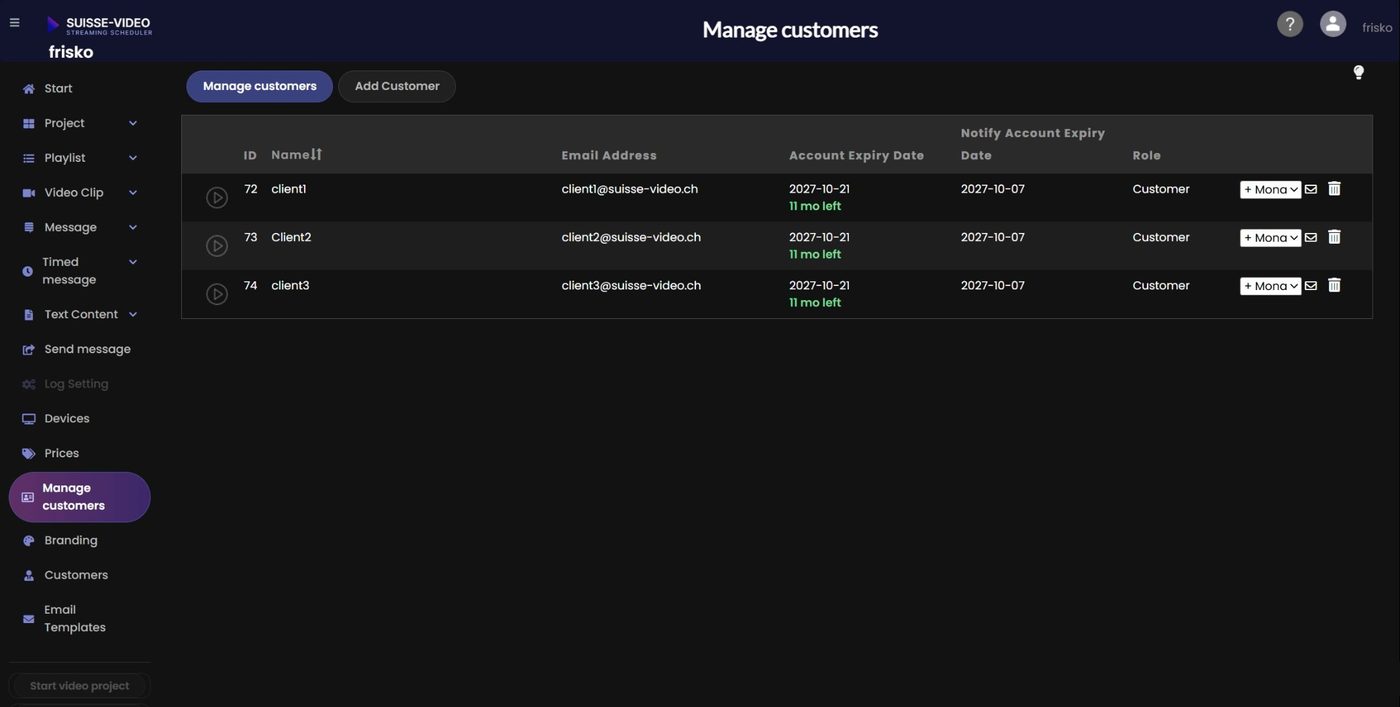Open the + Mona dropdown for client1
The height and width of the screenshot is (707, 1400).
tap(1270, 190)
